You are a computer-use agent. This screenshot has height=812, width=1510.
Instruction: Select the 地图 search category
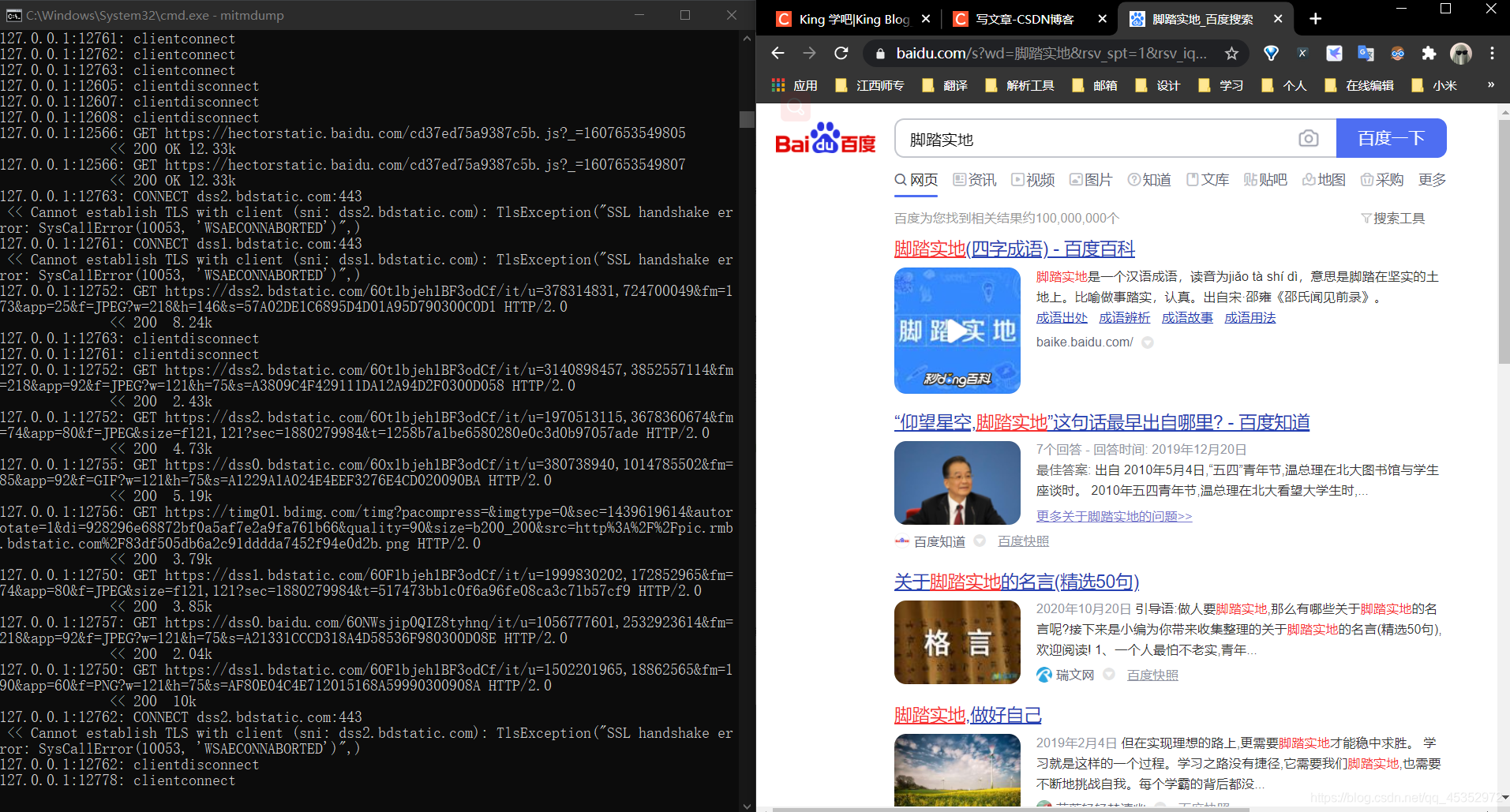pyautogui.click(x=1324, y=180)
